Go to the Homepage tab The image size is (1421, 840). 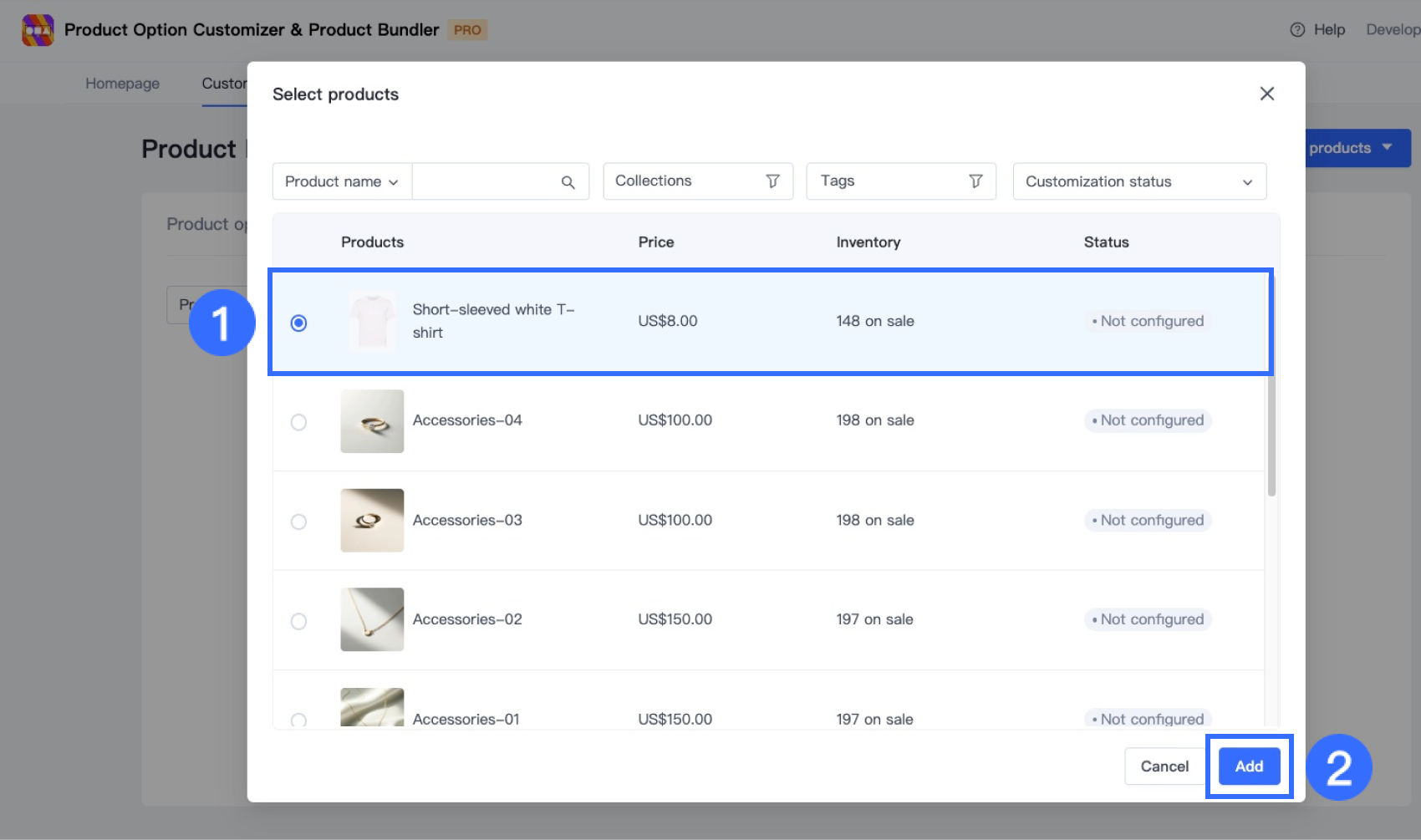(122, 84)
